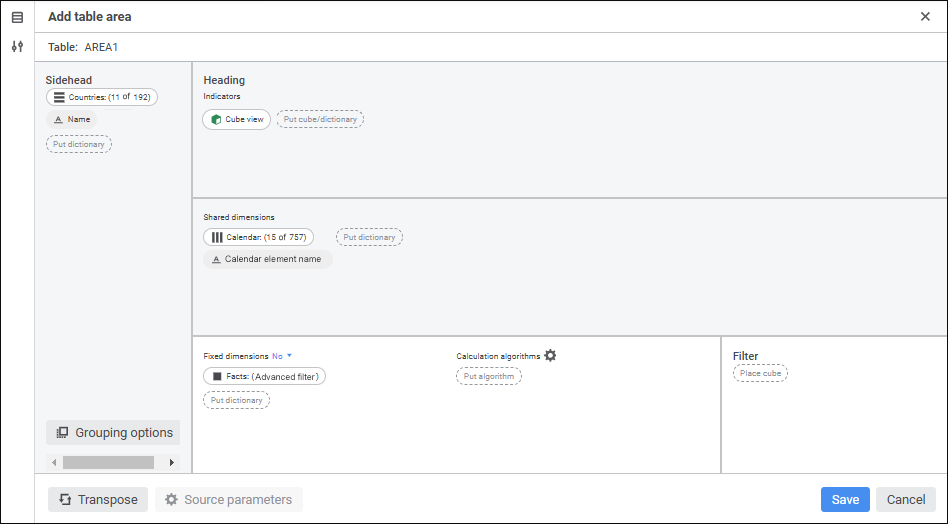
Task: Click the left arrow of the Sidehead scrollbar
Action: pos(54,462)
